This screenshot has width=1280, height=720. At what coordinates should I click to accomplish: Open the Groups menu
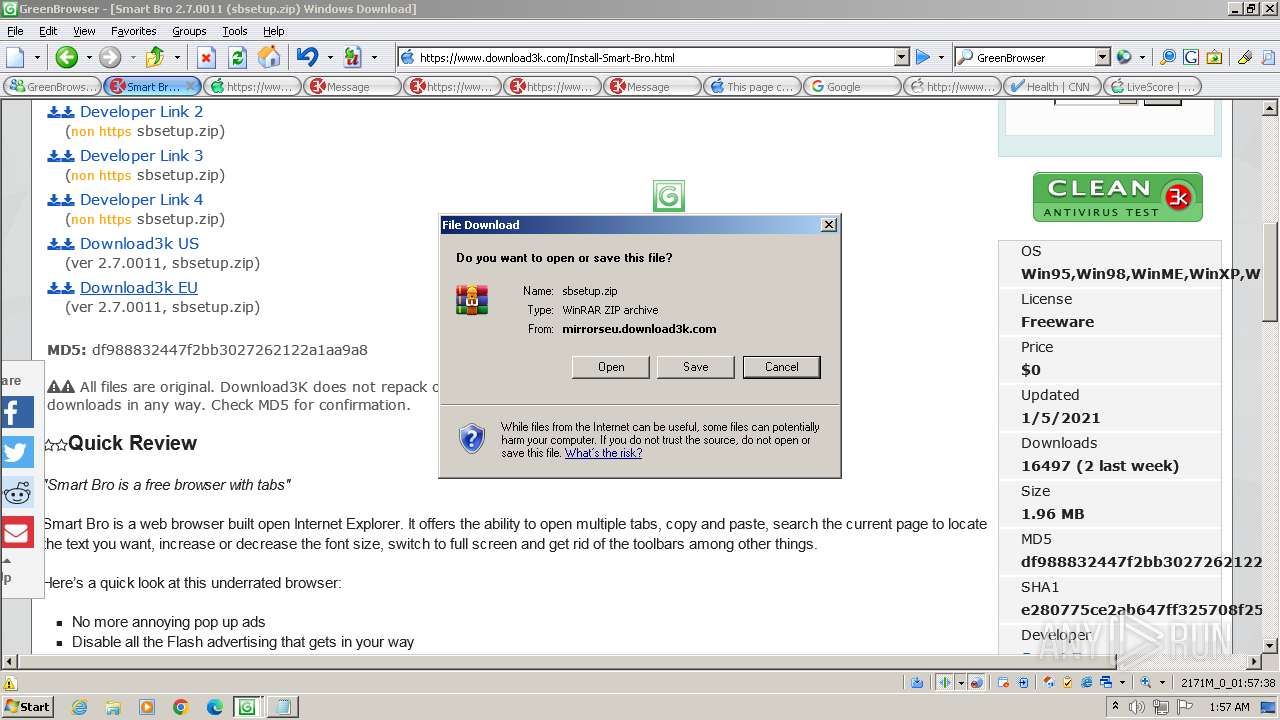189,31
